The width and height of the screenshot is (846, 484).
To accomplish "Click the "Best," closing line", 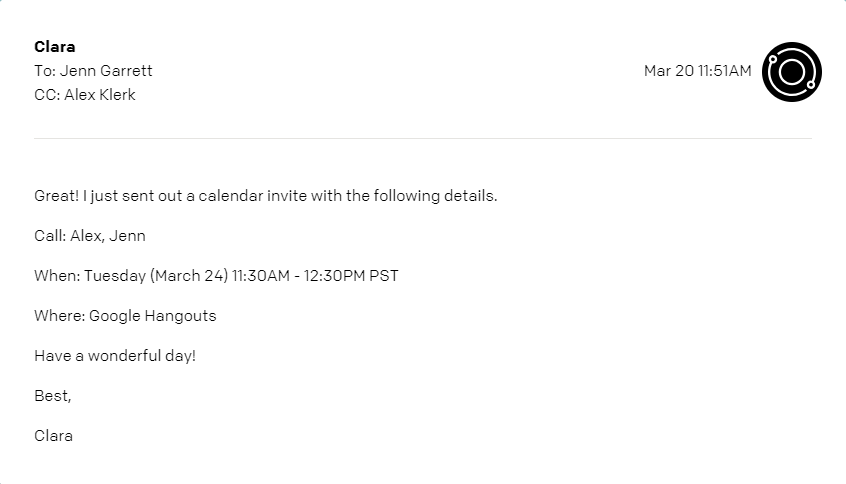I will [53, 396].
